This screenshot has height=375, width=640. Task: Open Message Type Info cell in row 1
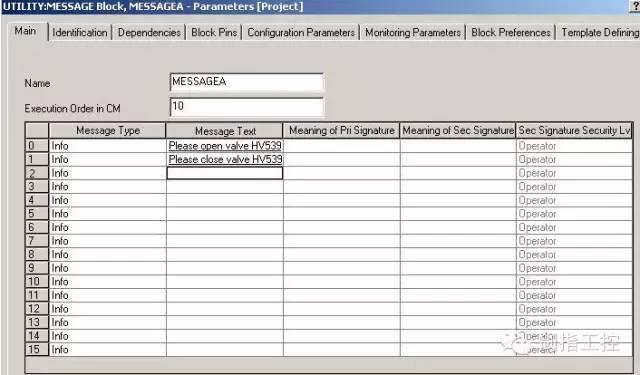tap(108, 160)
